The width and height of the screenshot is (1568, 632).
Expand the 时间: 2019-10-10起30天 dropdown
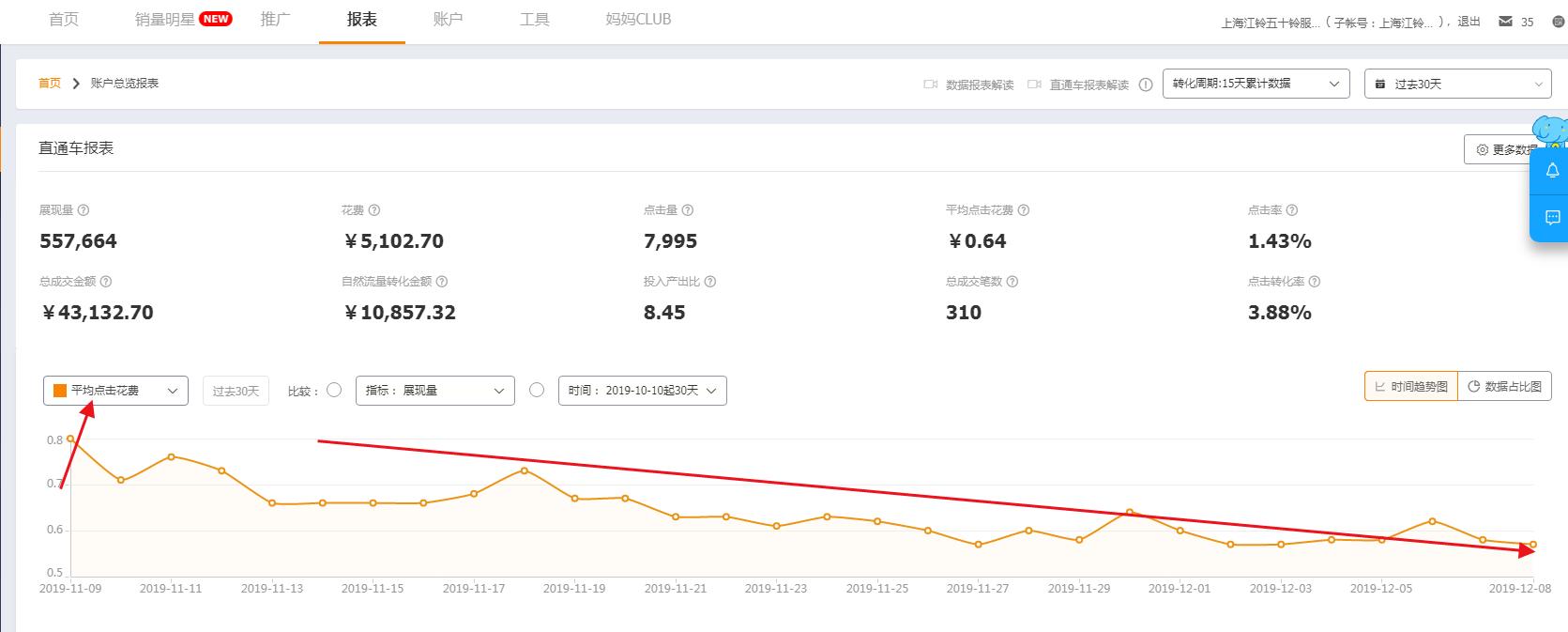(643, 391)
